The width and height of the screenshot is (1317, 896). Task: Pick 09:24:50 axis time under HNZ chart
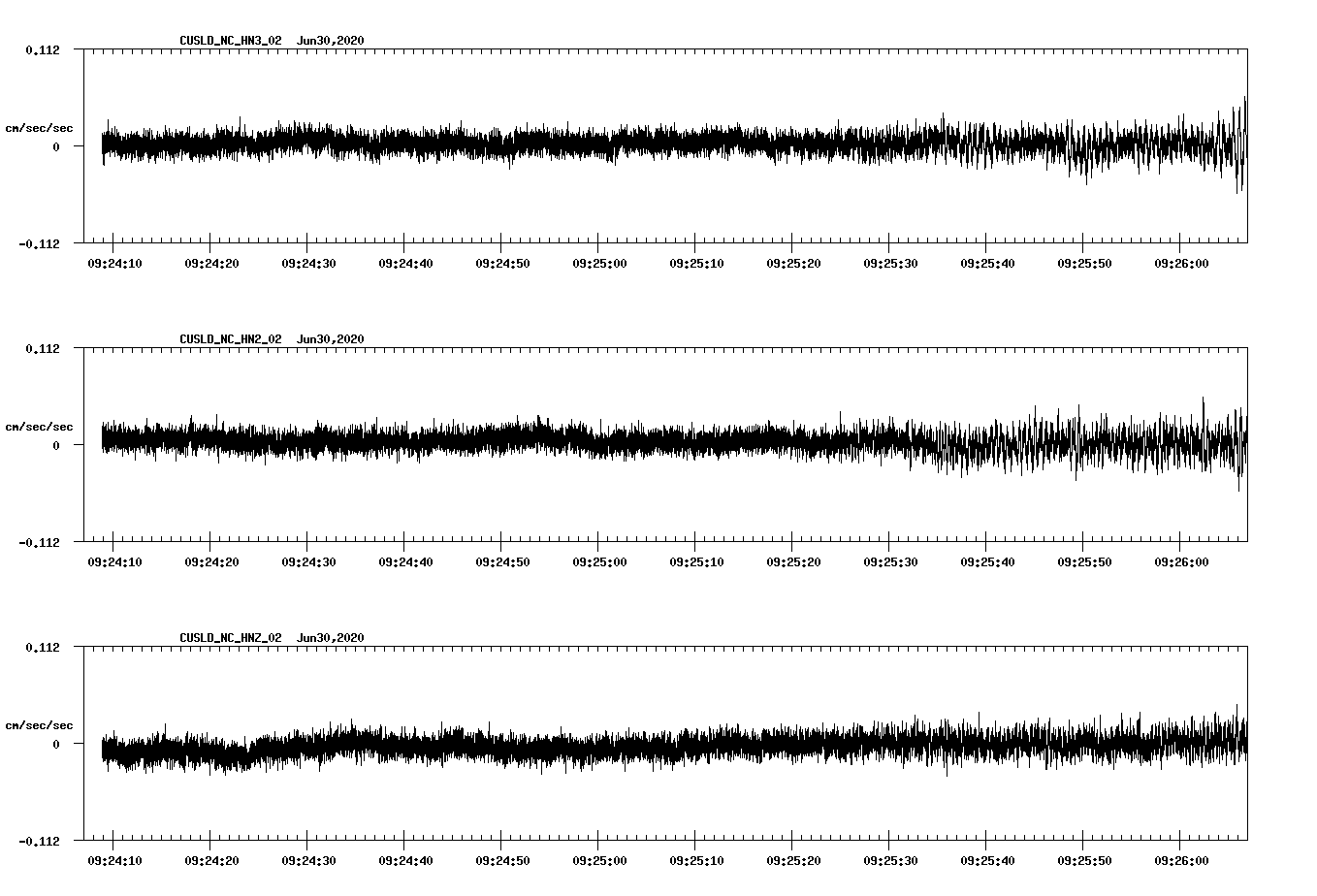pos(502,860)
